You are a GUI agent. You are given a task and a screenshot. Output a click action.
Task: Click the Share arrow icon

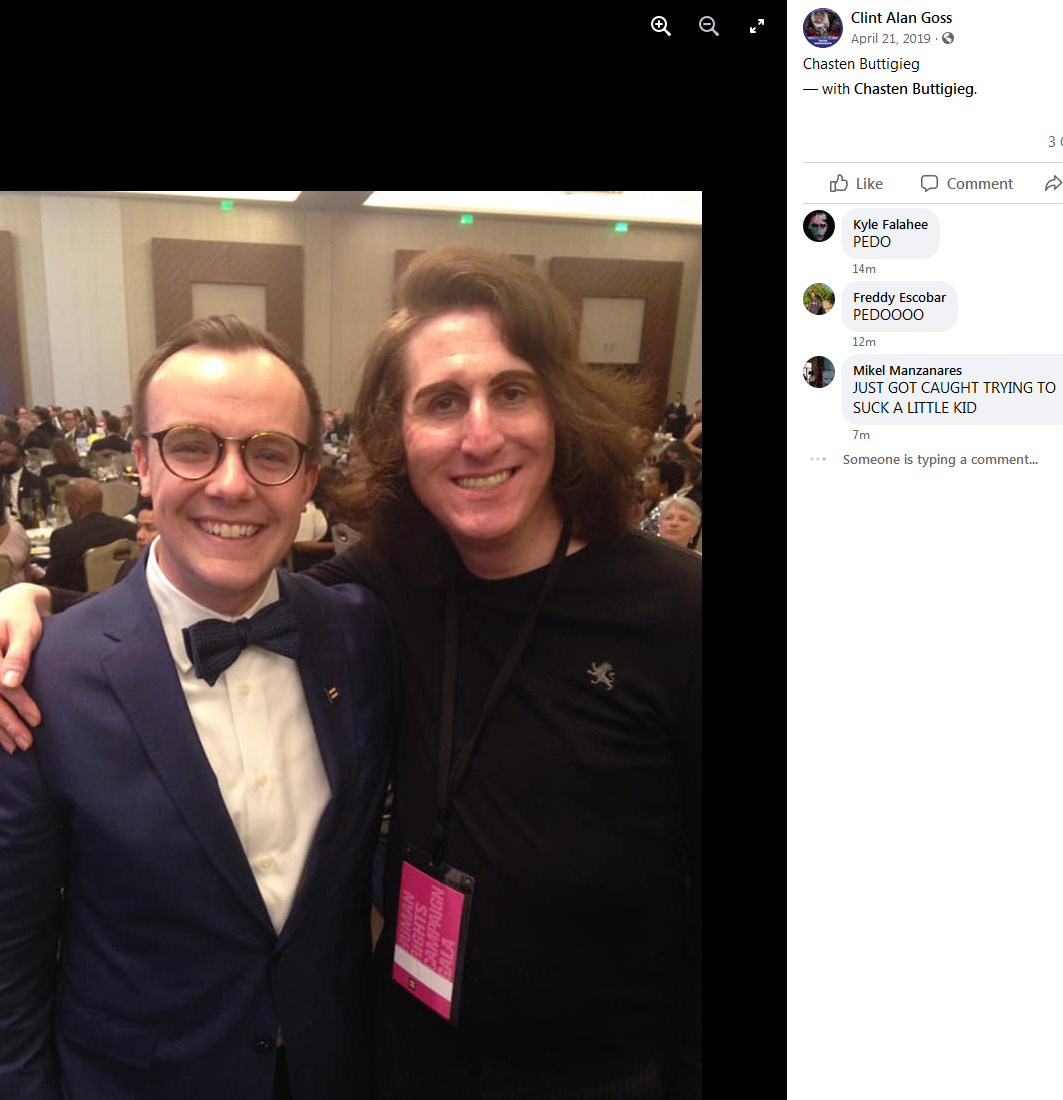click(x=1053, y=183)
